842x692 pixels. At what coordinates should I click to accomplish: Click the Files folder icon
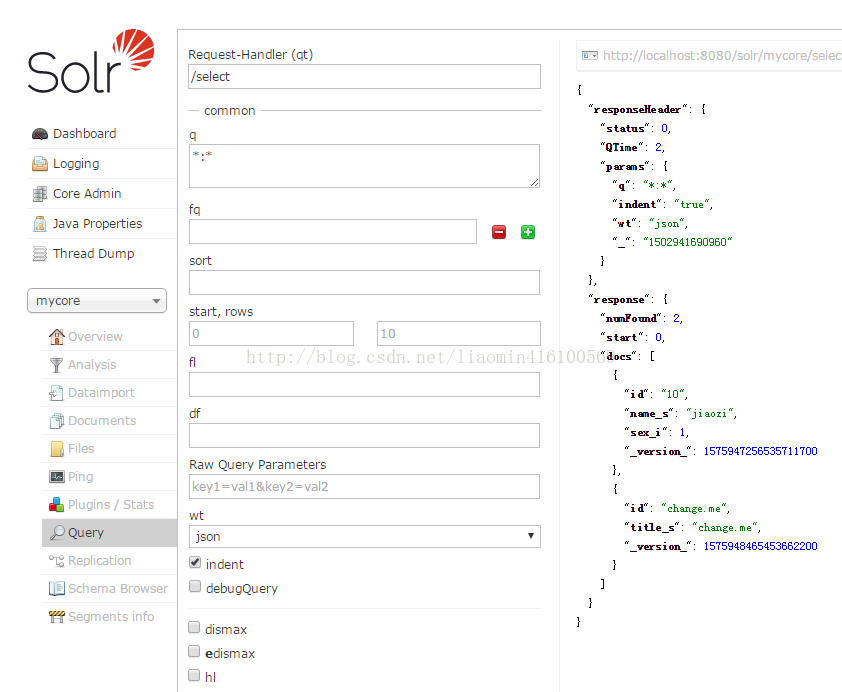click(x=57, y=449)
